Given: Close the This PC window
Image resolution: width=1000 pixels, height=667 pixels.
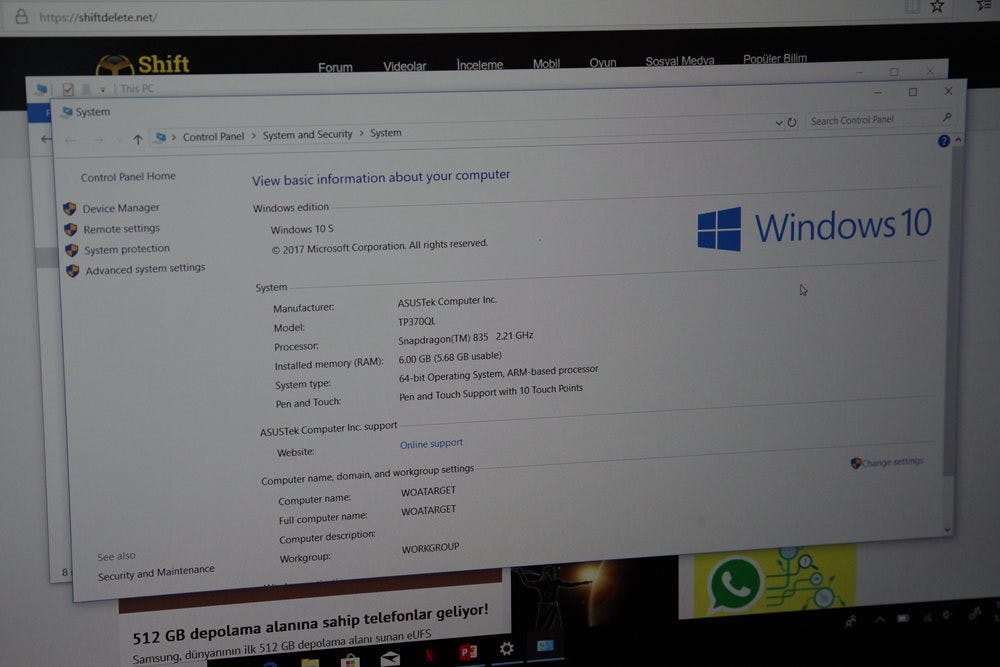Looking at the screenshot, I should pyautogui.click(x=930, y=71).
